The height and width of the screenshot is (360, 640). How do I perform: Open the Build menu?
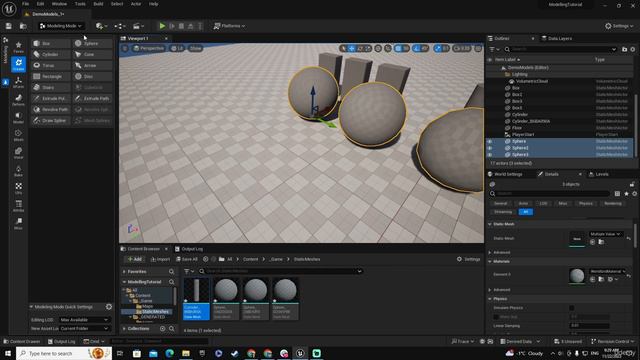click(98, 4)
